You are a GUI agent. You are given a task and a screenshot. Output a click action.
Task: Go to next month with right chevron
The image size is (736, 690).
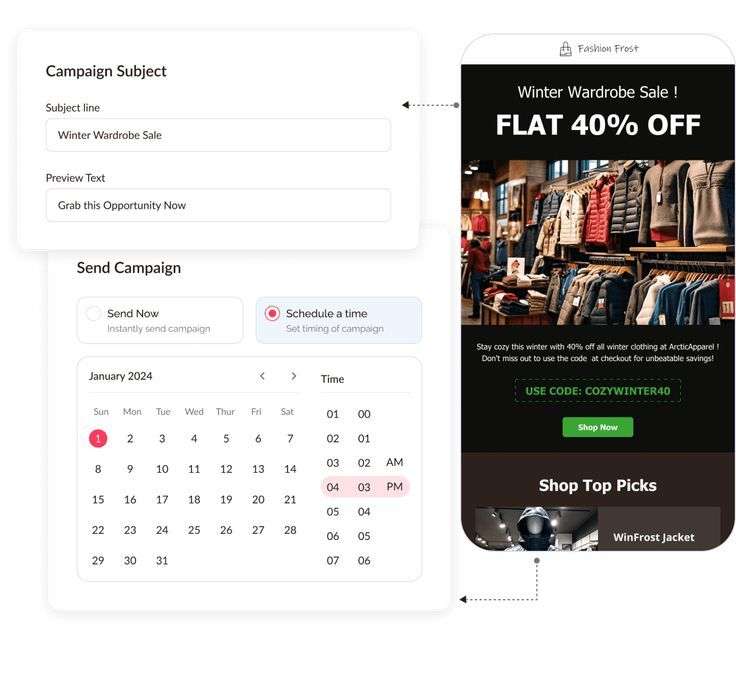(x=294, y=376)
